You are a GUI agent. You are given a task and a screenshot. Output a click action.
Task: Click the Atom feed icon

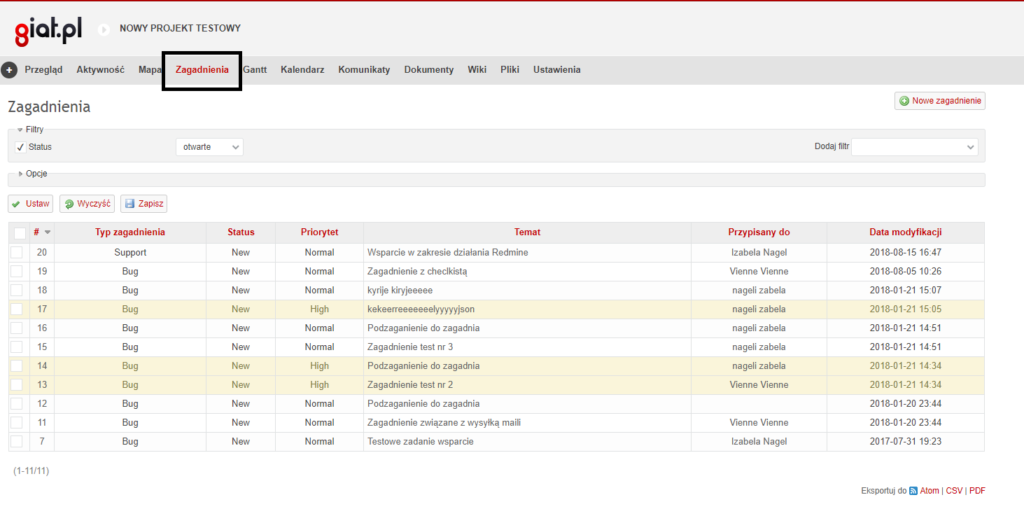pyautogui.click(x=914, y=491)
